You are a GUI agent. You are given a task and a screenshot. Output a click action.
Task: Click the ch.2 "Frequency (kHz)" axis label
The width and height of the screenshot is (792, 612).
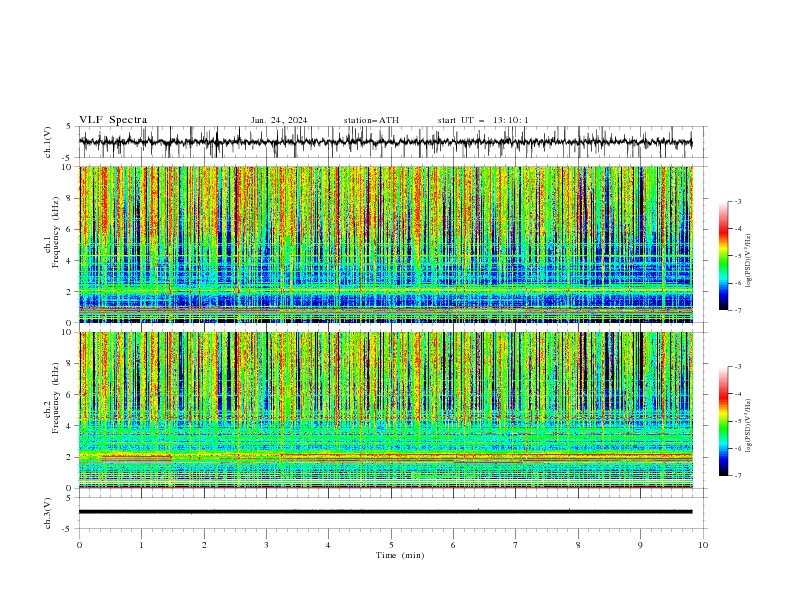(55, 398)
